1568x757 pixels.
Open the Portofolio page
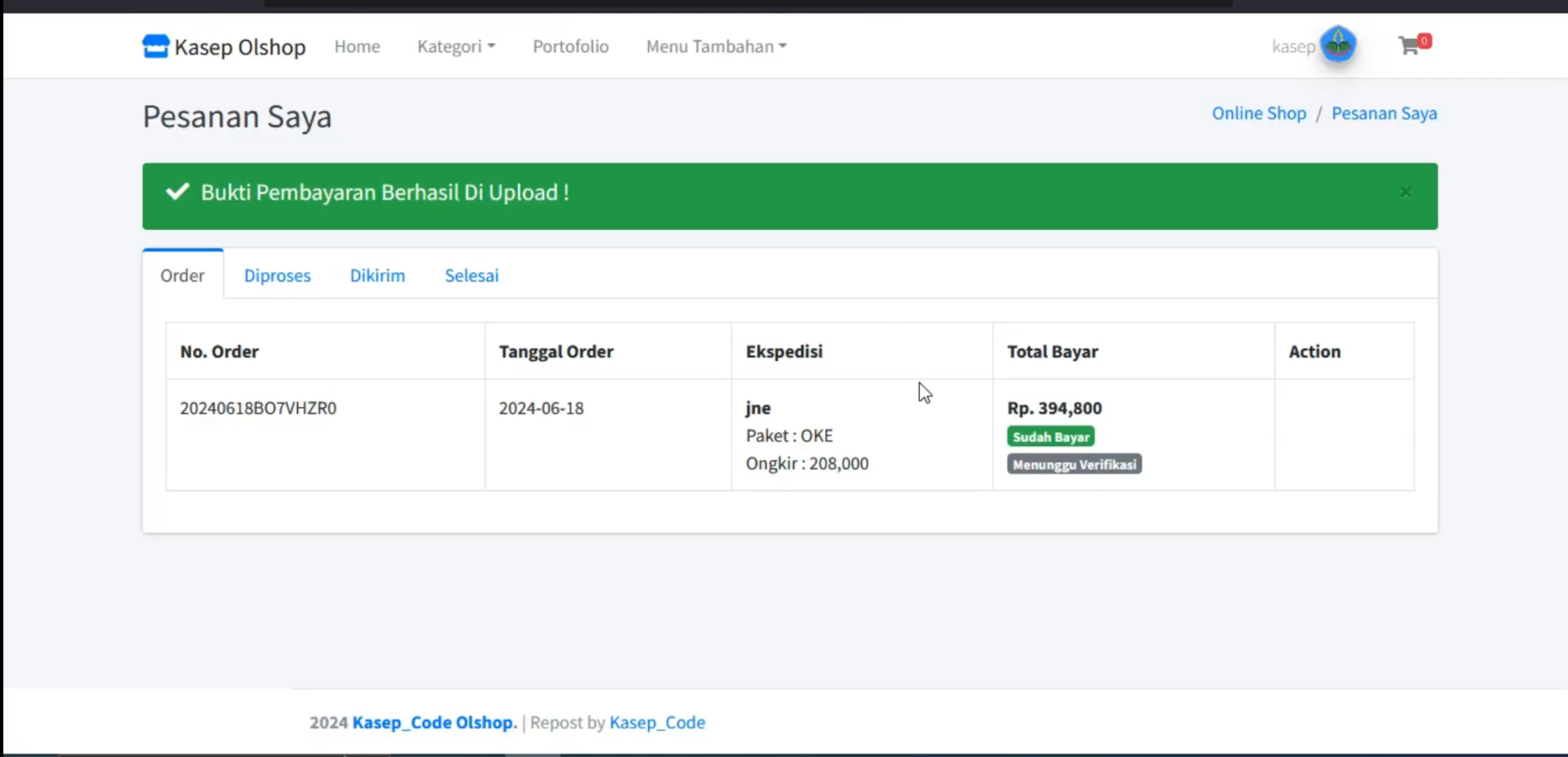[571, 47]
